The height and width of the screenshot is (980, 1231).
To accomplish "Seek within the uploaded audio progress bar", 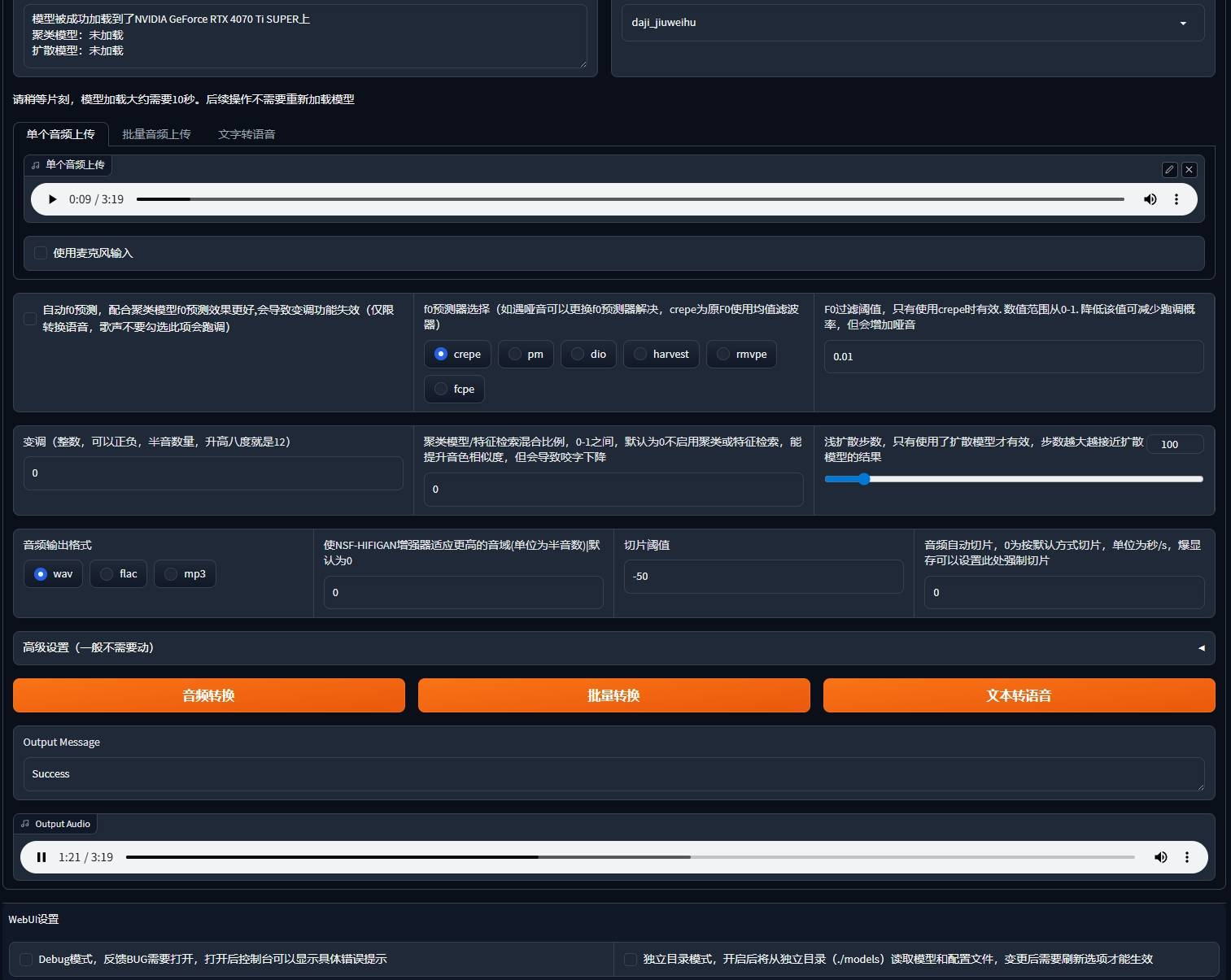I will pos(631,199).
